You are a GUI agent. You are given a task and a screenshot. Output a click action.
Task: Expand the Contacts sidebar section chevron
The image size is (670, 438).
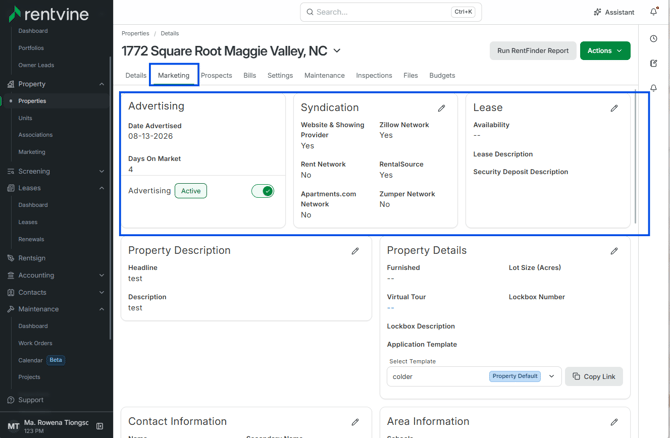[102, 293]
